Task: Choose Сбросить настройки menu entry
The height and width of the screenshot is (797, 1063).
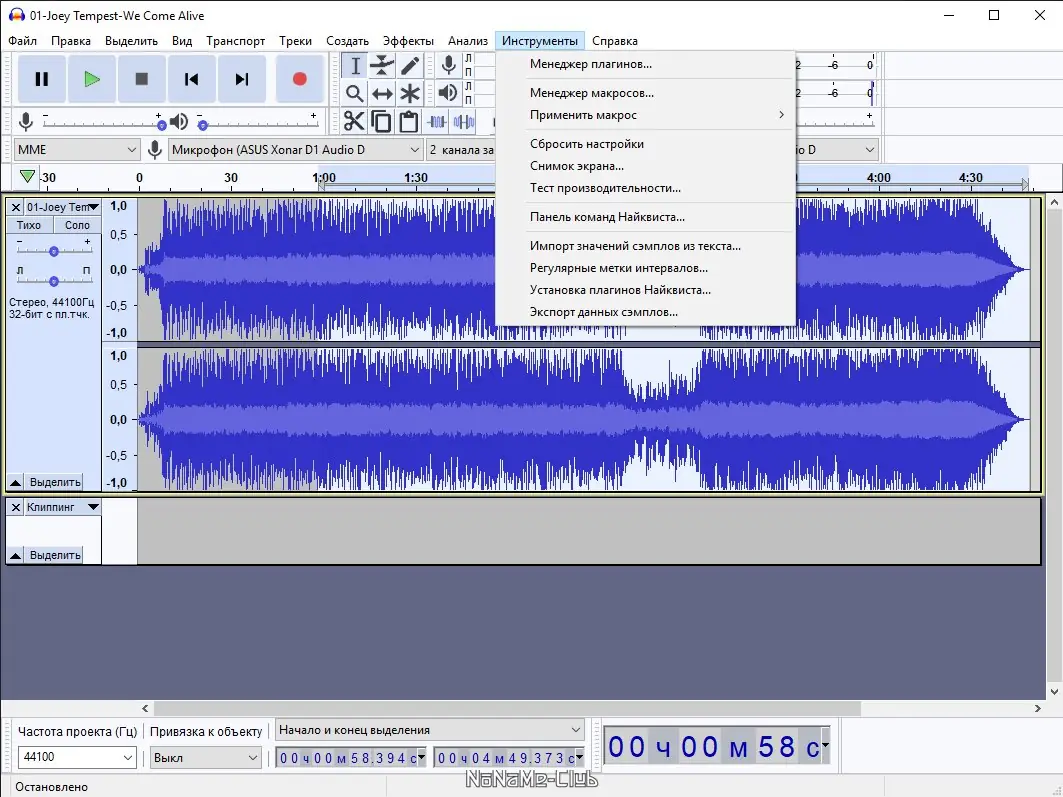Action: [645, 144]
